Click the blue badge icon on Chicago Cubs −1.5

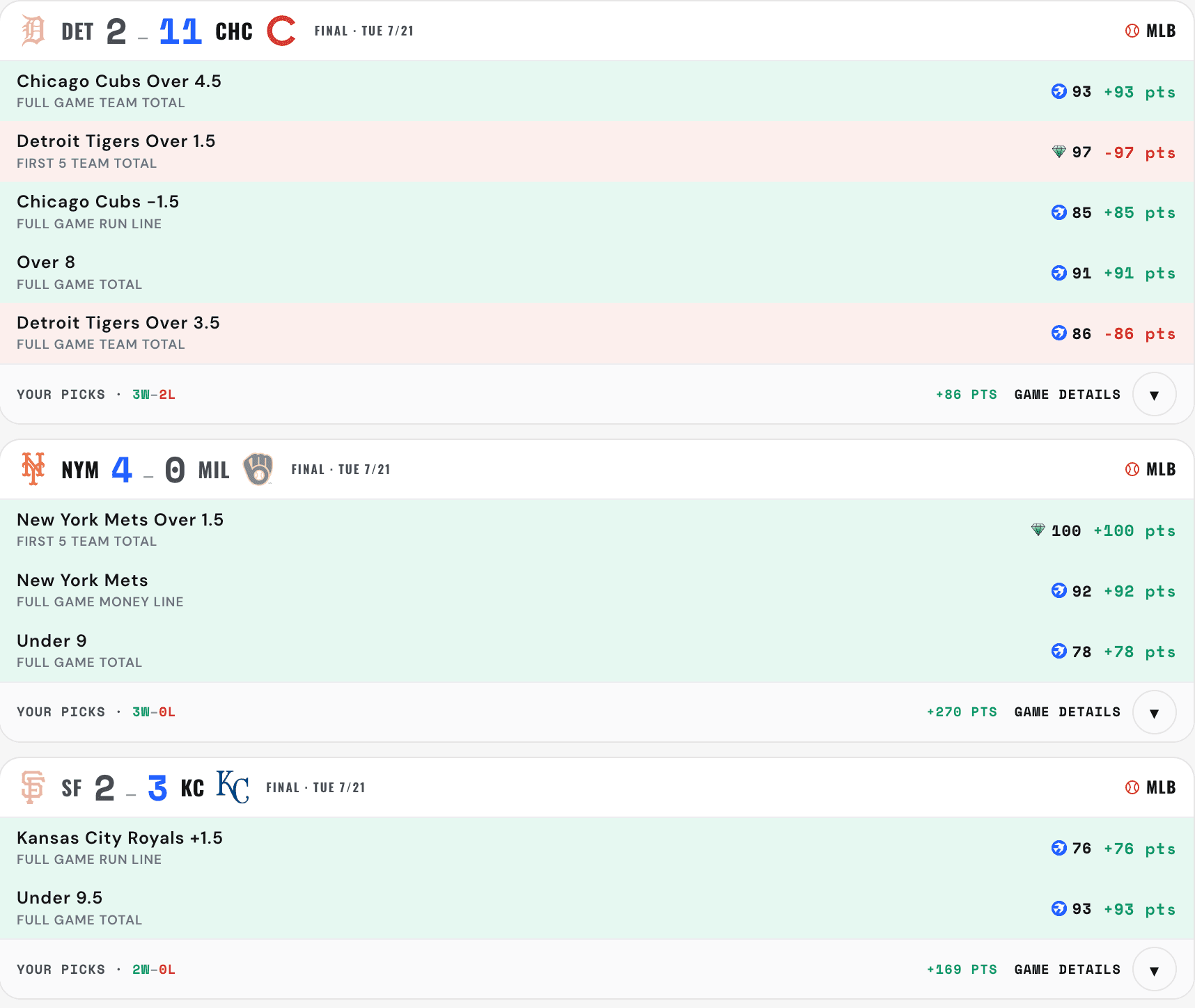pos(1059,212)
